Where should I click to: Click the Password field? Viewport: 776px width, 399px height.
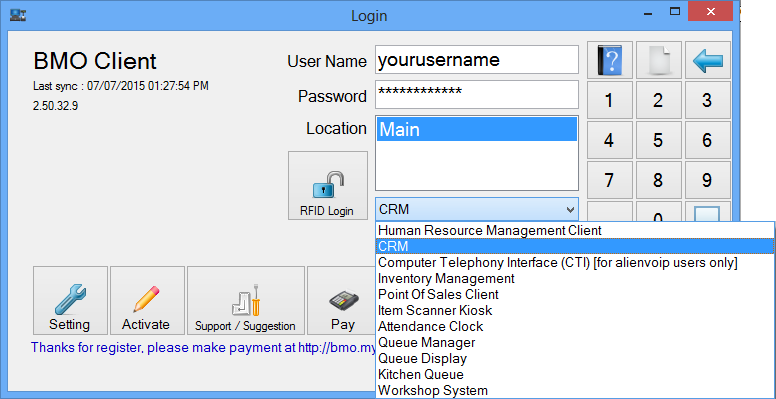click(x=477, y=94)
